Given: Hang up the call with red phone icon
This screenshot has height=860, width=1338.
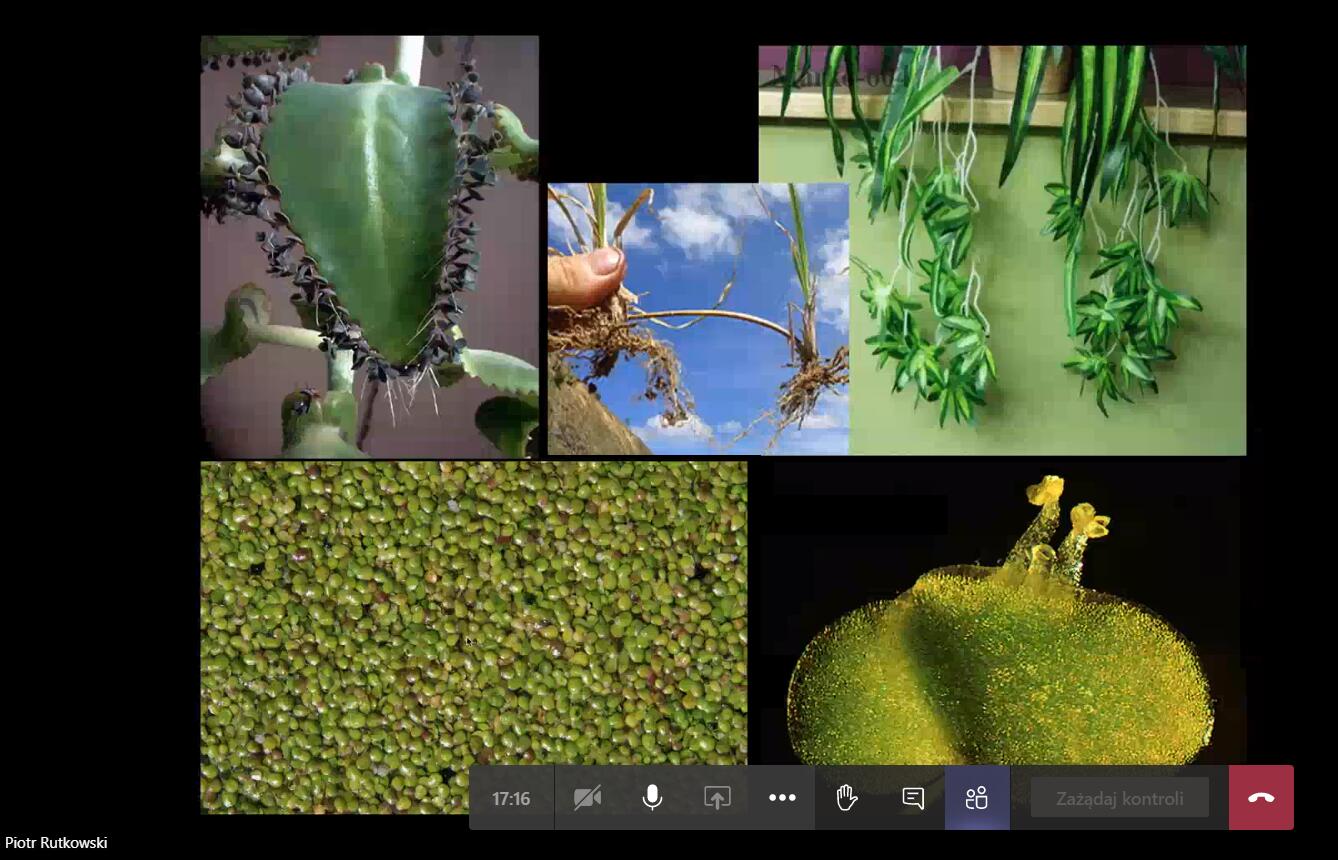Looking at the screenshot, I should click(1261, 798).
